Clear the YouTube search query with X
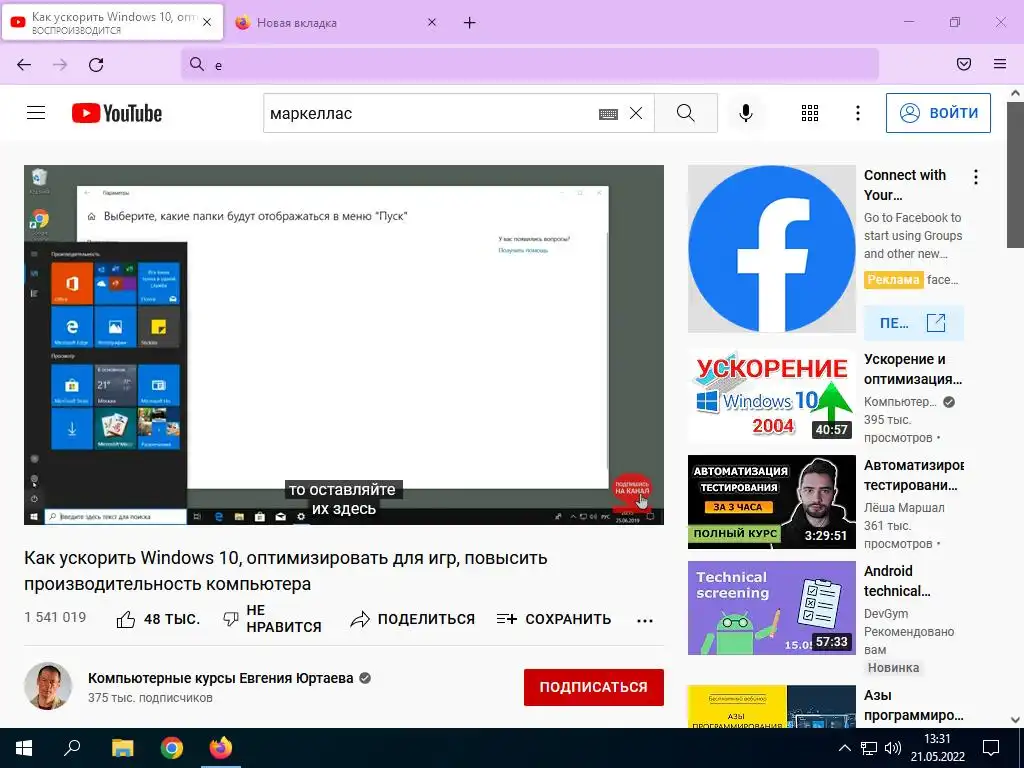 pos(635,113)
